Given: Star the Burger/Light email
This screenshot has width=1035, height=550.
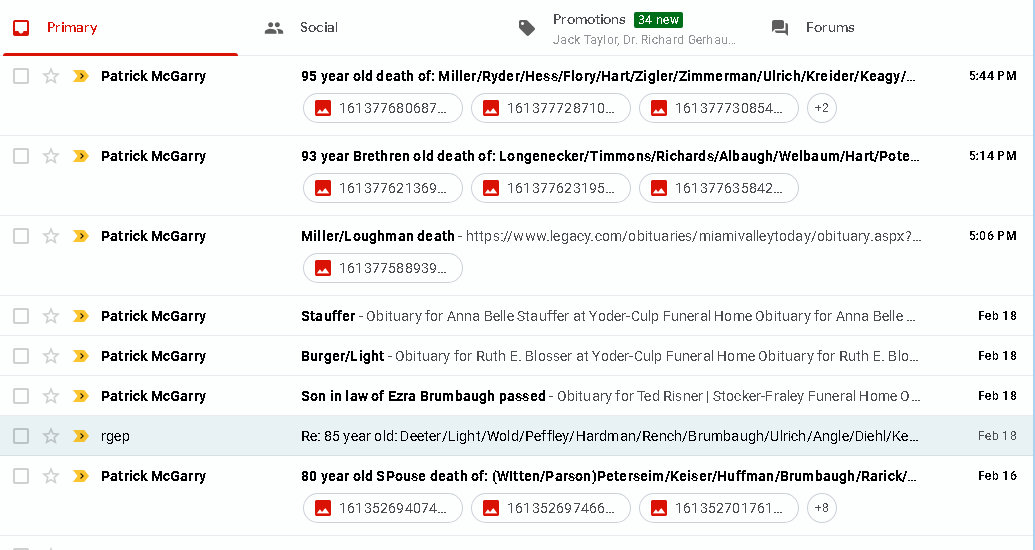Looking at the screenshot, I should pos(51,356).
